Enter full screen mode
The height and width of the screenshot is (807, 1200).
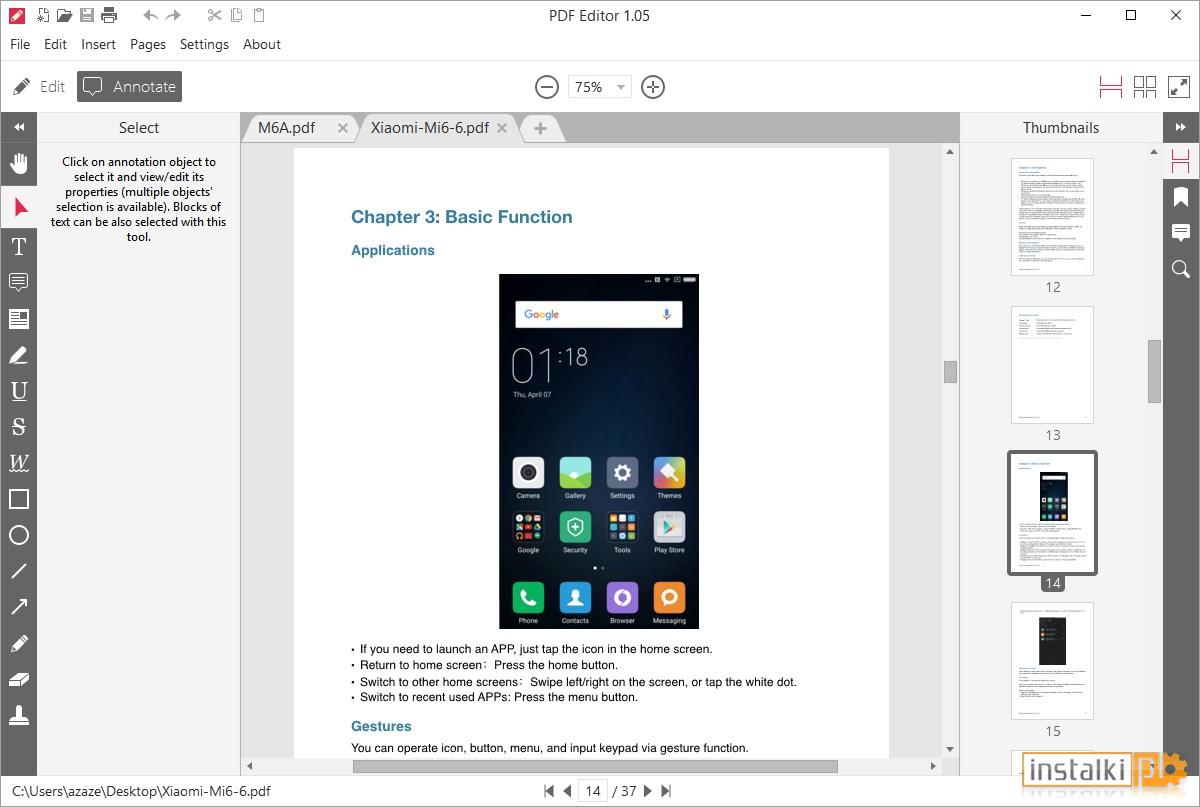pyautogui.click(x=1178, y=87)
